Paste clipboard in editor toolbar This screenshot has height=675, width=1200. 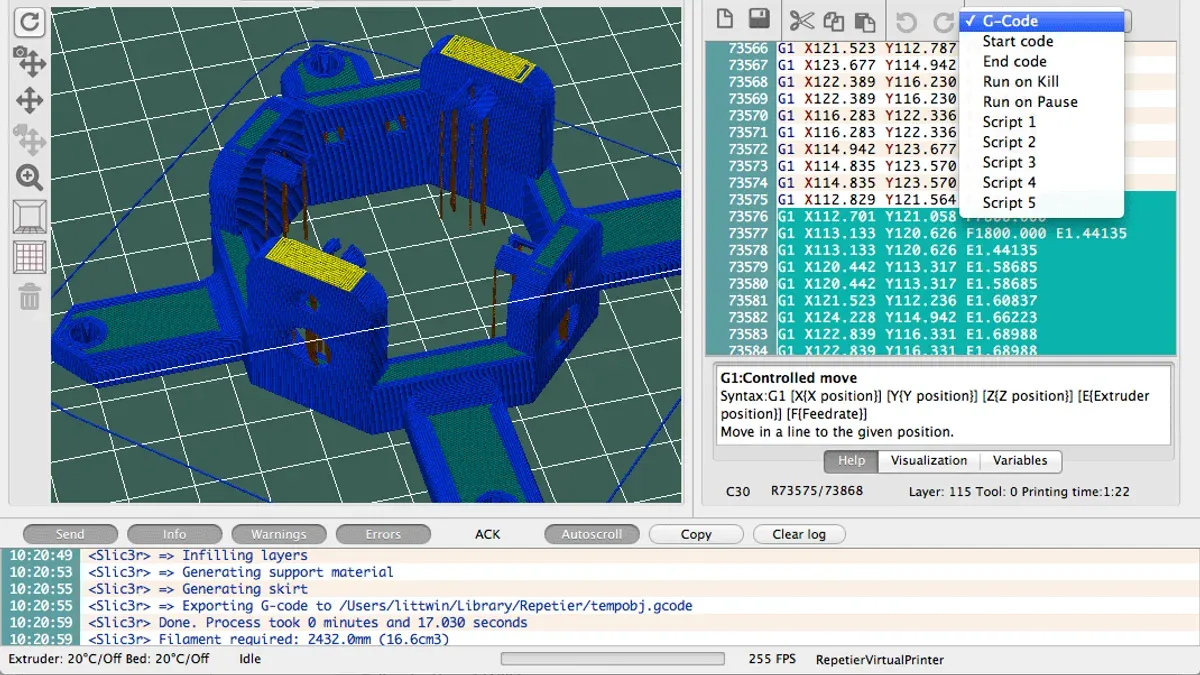click(x=865, y=21)
